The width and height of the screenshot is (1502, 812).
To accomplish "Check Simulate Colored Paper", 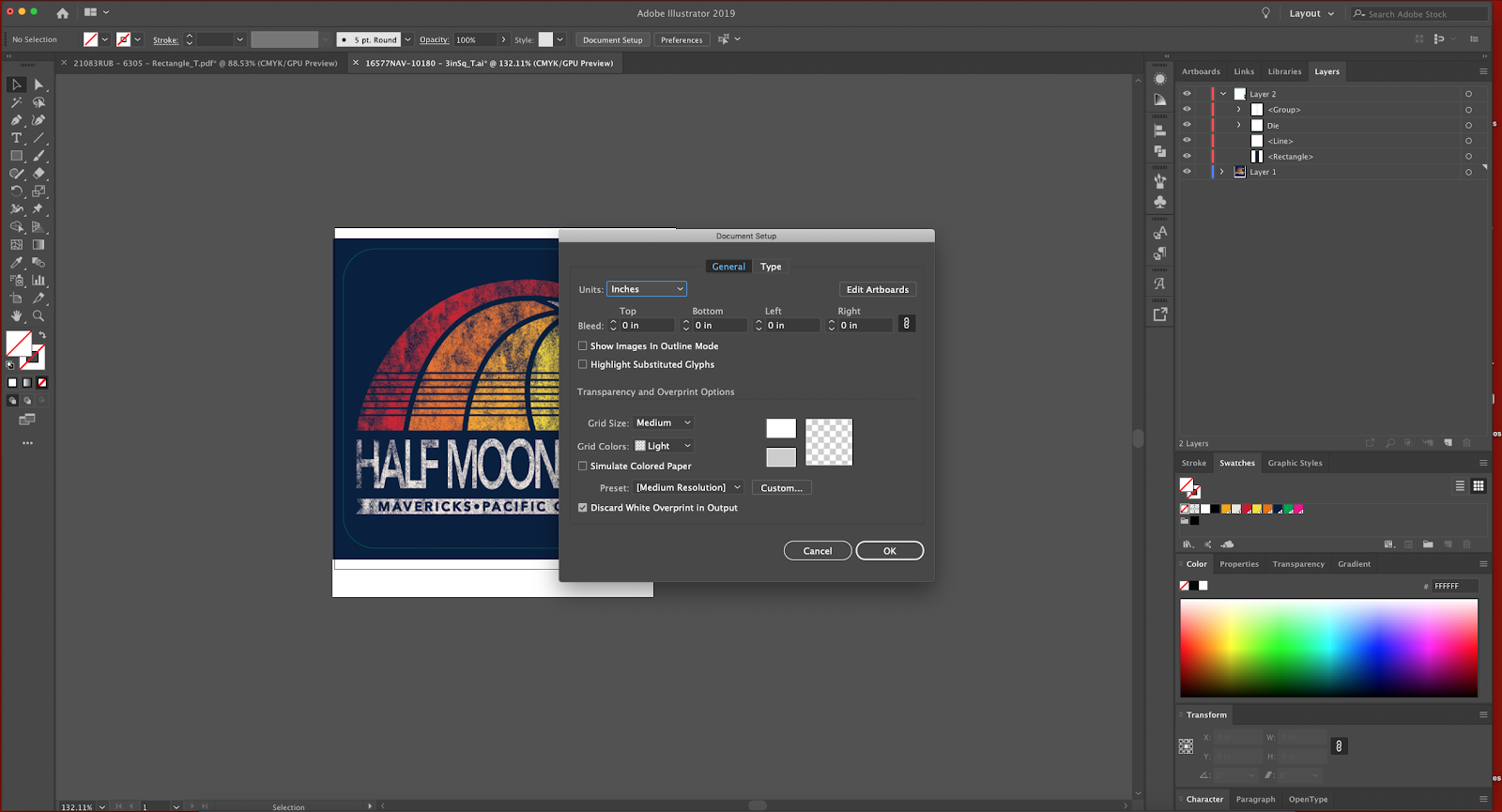I will point(582,466).
